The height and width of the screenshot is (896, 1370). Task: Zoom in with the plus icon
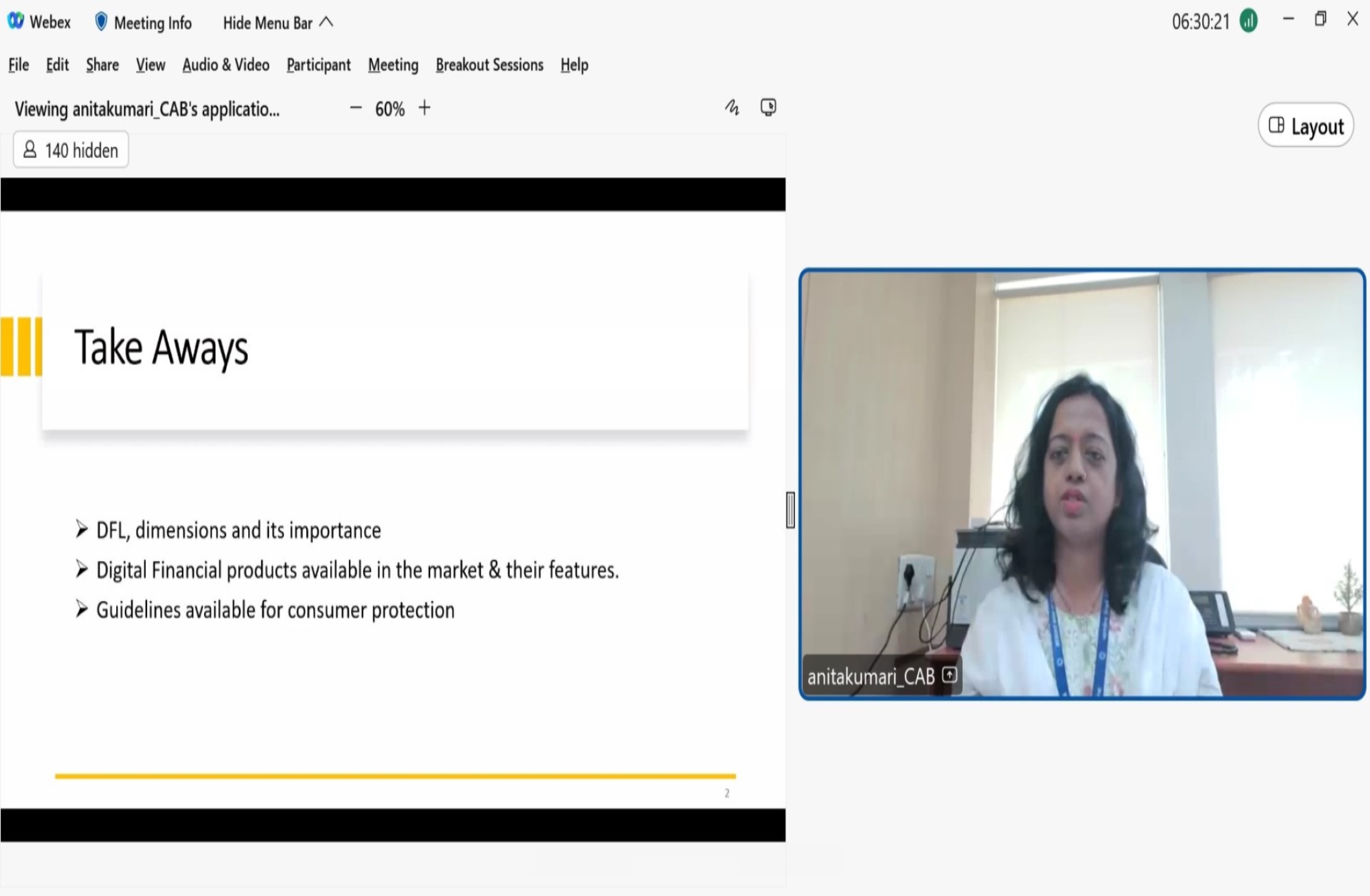[424, 108]
